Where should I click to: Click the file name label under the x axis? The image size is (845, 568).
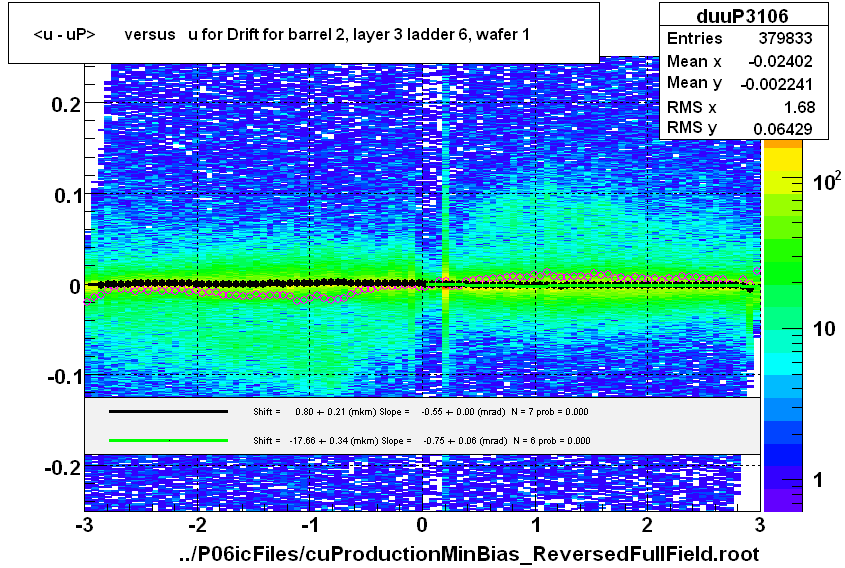(x=469, y=553)
